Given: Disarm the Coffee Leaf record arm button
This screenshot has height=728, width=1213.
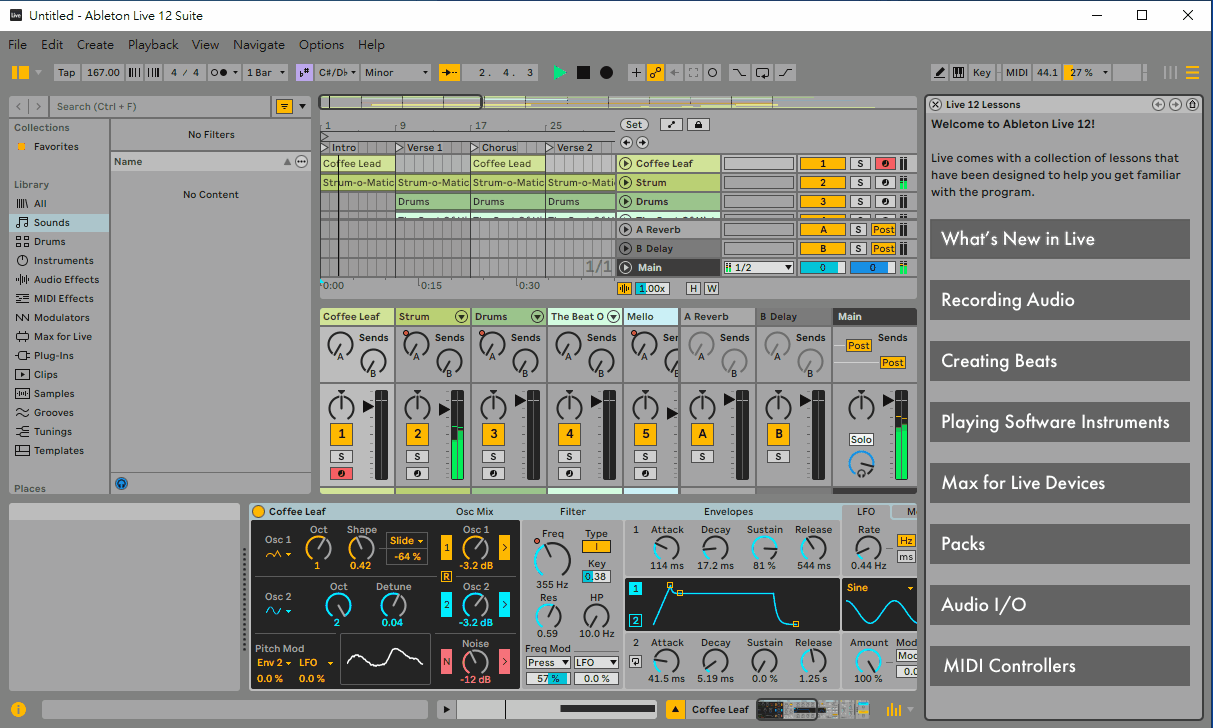Looking at the screenshot, I should (x=884, y=164).
